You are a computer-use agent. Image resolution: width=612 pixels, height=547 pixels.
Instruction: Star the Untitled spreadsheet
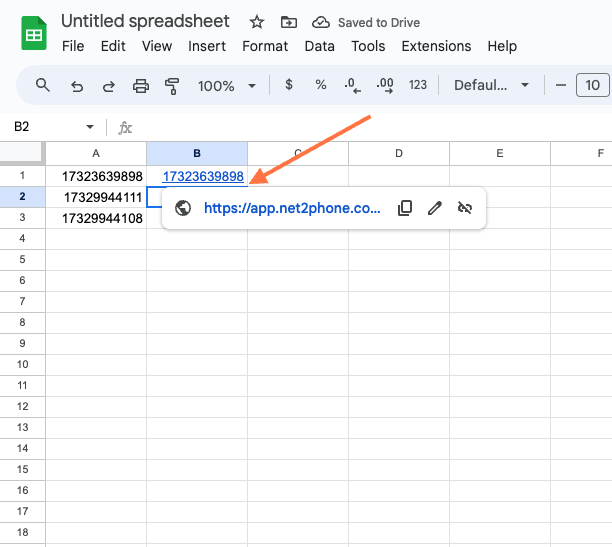click(x=257, y=22)
